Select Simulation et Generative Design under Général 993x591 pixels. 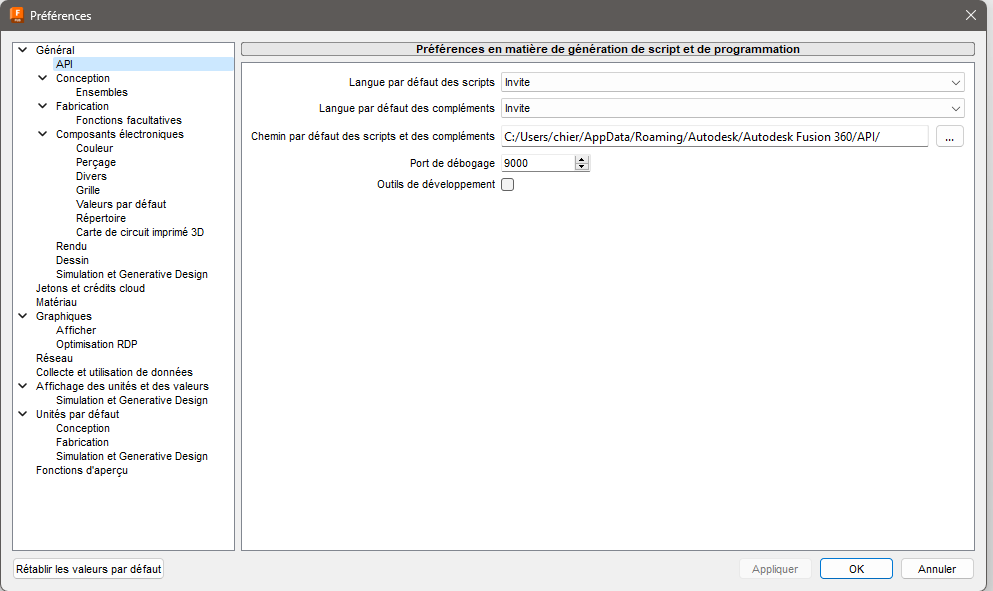[132, 274]
